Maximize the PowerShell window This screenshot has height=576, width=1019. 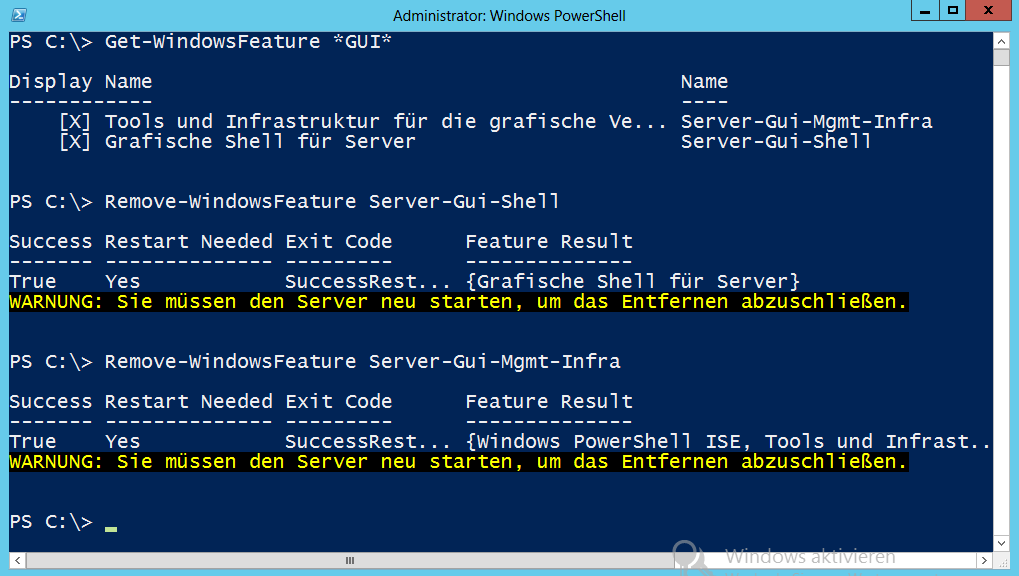(953, 11)
